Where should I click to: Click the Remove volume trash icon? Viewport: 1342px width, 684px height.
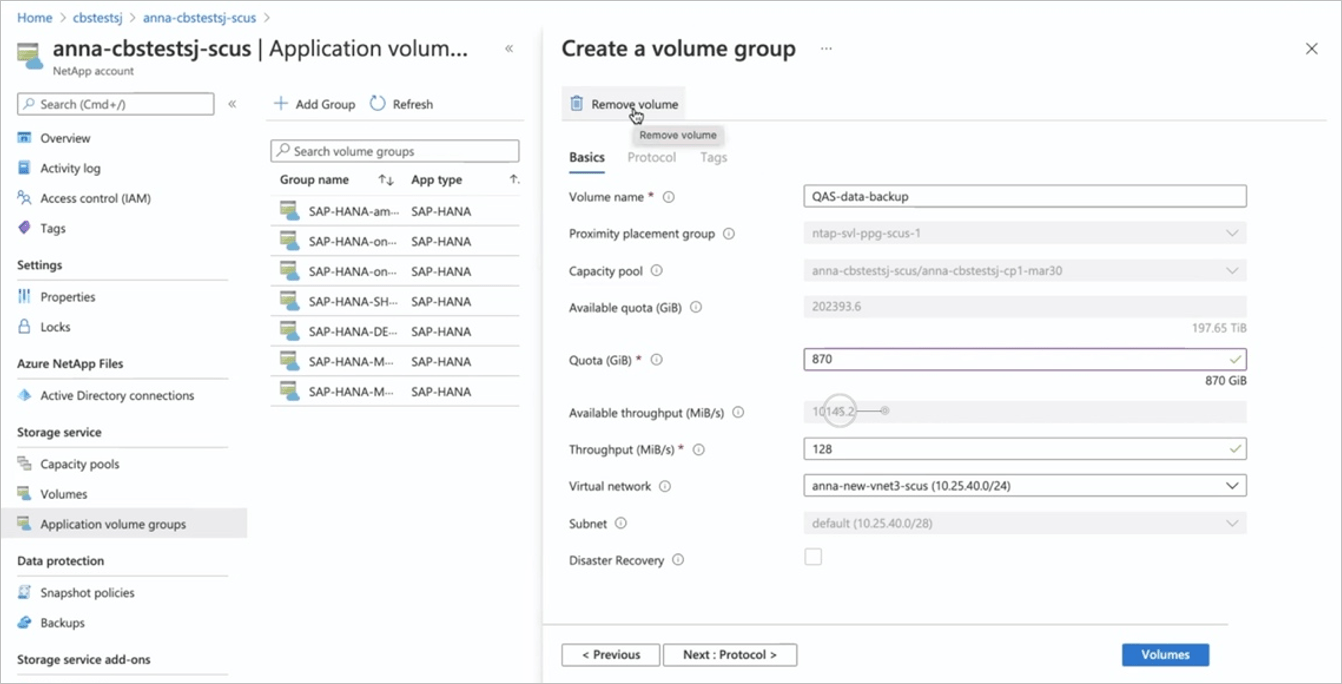578,103
